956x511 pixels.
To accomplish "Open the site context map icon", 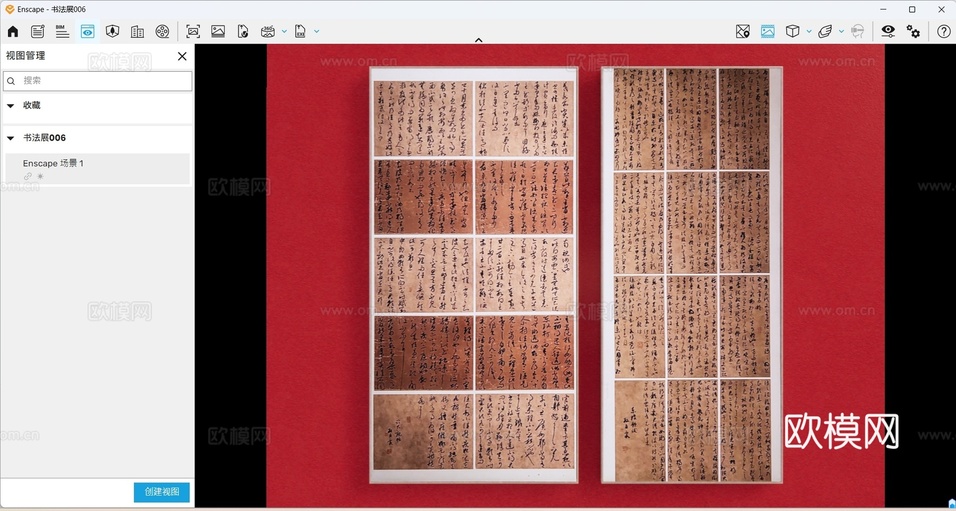I will (112, 32).
